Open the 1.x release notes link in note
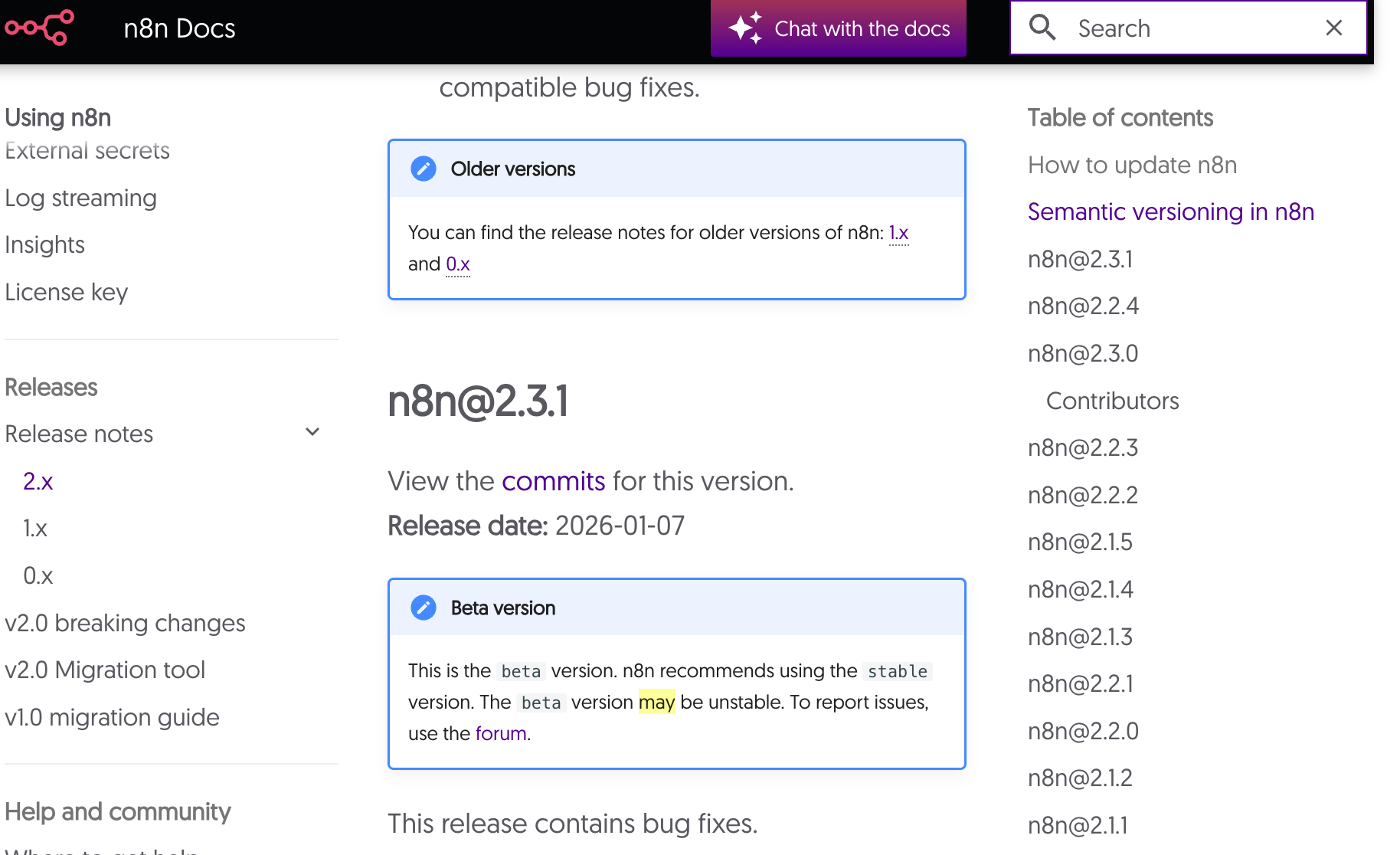Screen dimensions: 1400x855 click(x=898, y=233)
